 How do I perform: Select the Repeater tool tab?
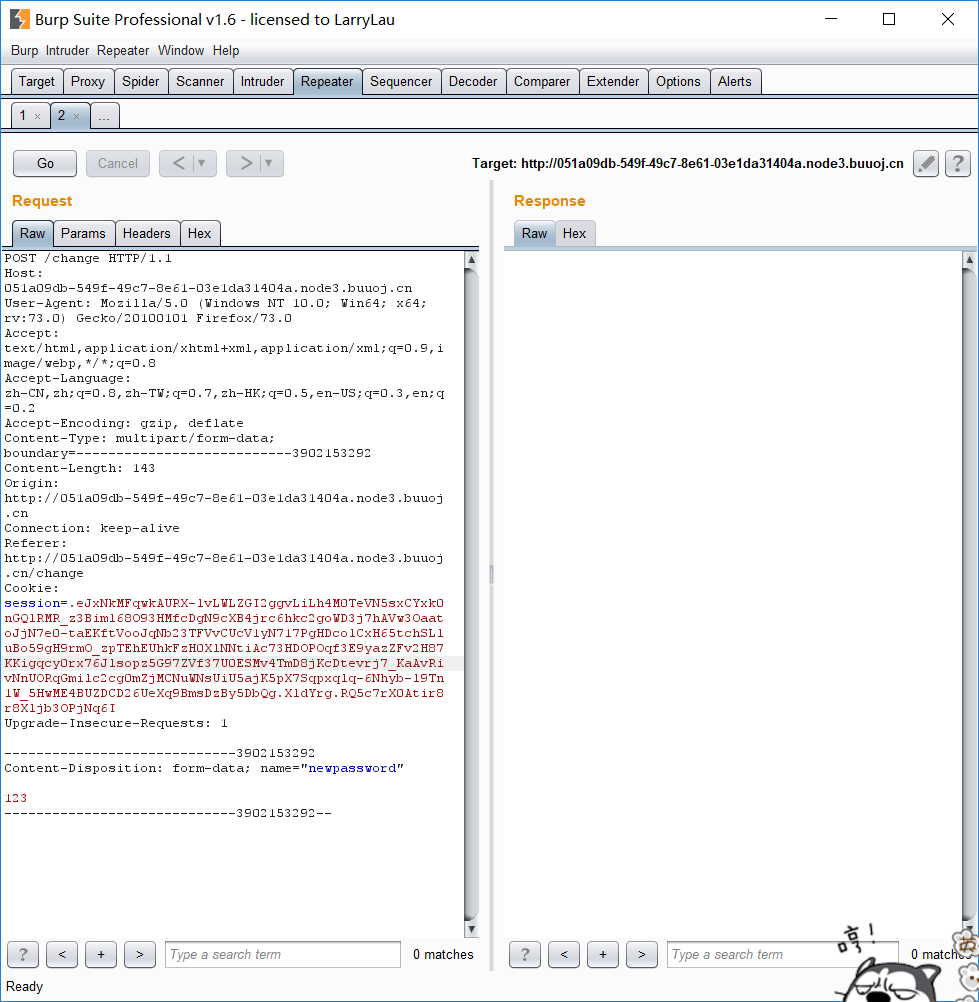(327, 82)
